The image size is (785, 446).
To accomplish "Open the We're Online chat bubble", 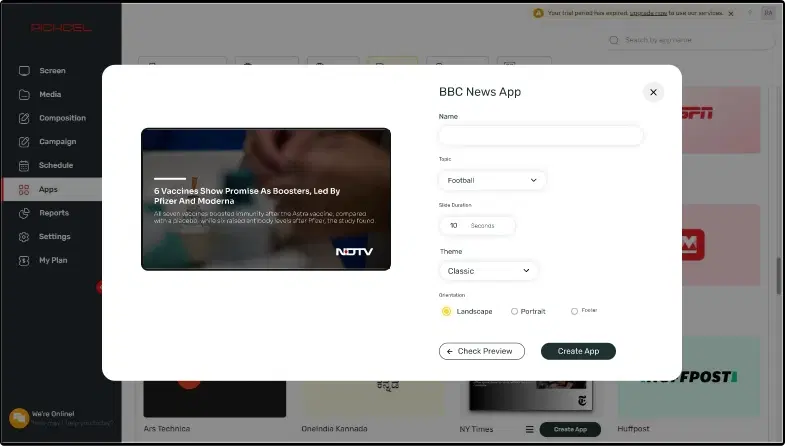I will [x=19, y=418].
